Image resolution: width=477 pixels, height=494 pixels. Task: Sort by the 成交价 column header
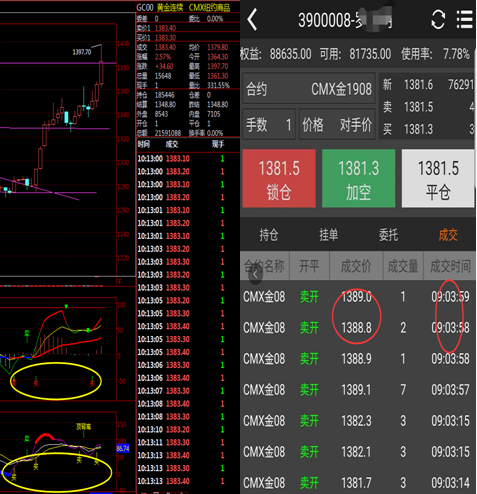pos(356,266)
